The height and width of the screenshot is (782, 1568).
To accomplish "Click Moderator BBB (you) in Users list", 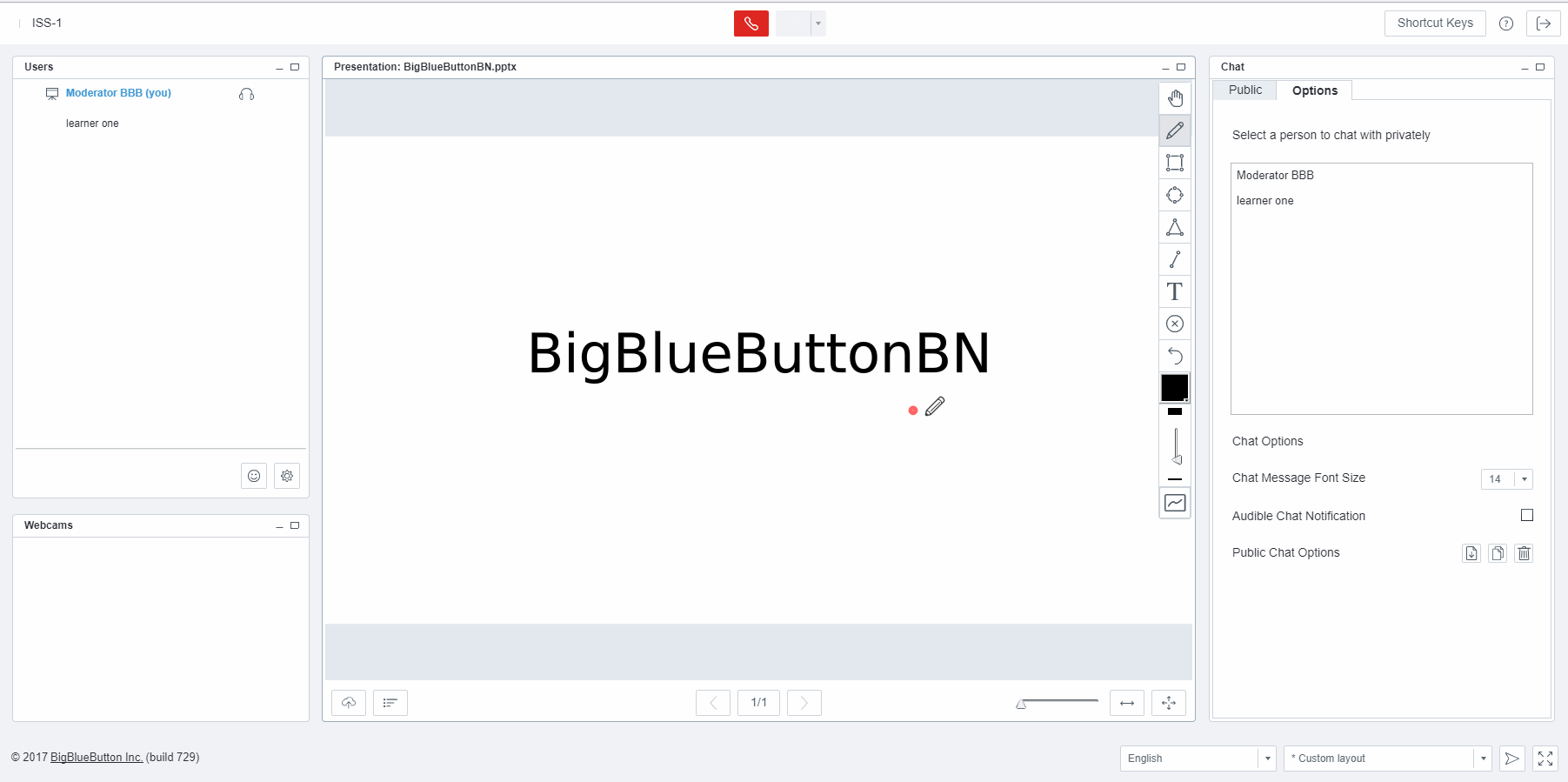I will 118,93.
